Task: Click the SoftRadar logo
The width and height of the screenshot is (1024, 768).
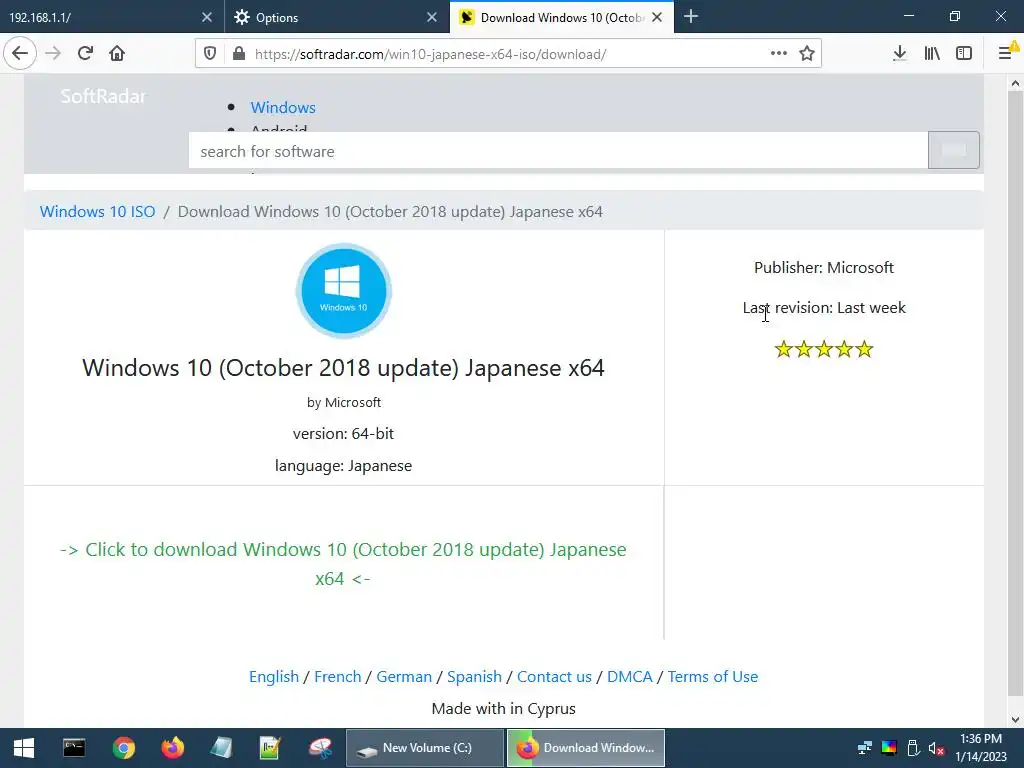Action: 103,96
